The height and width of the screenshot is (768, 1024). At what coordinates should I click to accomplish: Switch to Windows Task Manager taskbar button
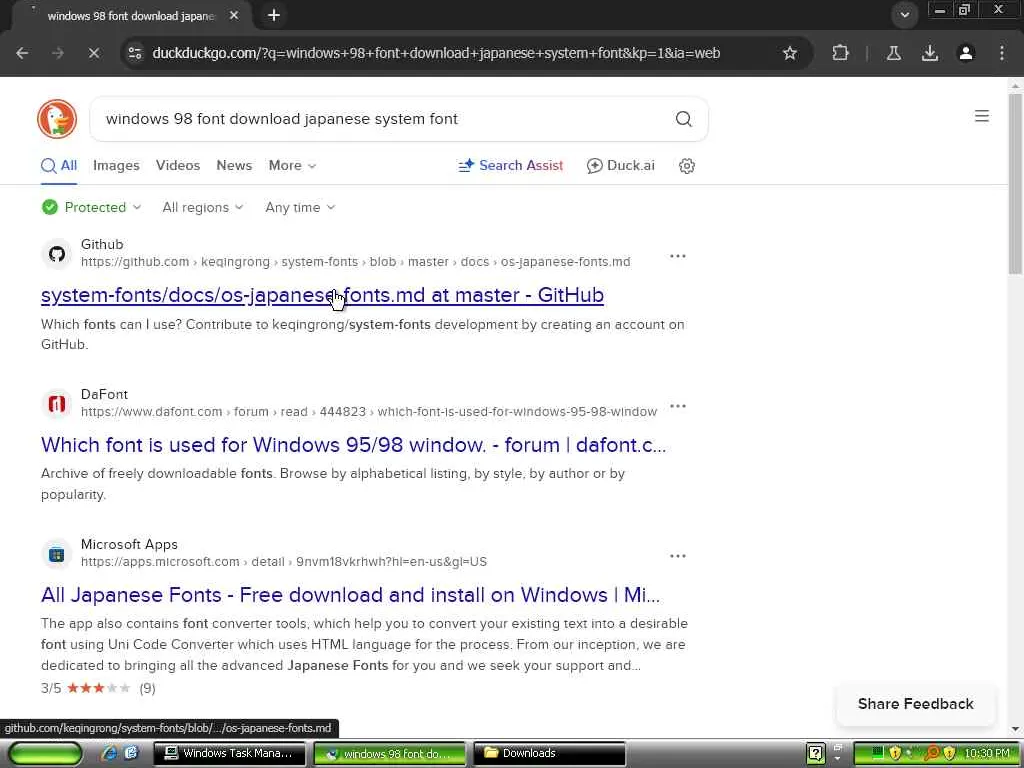click(229, 754)
